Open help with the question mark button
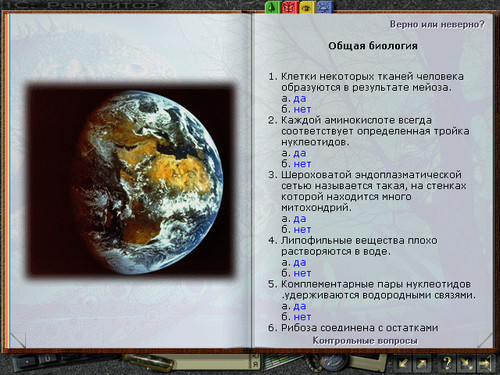The image size is (500, 375). (x=447, y=363)
